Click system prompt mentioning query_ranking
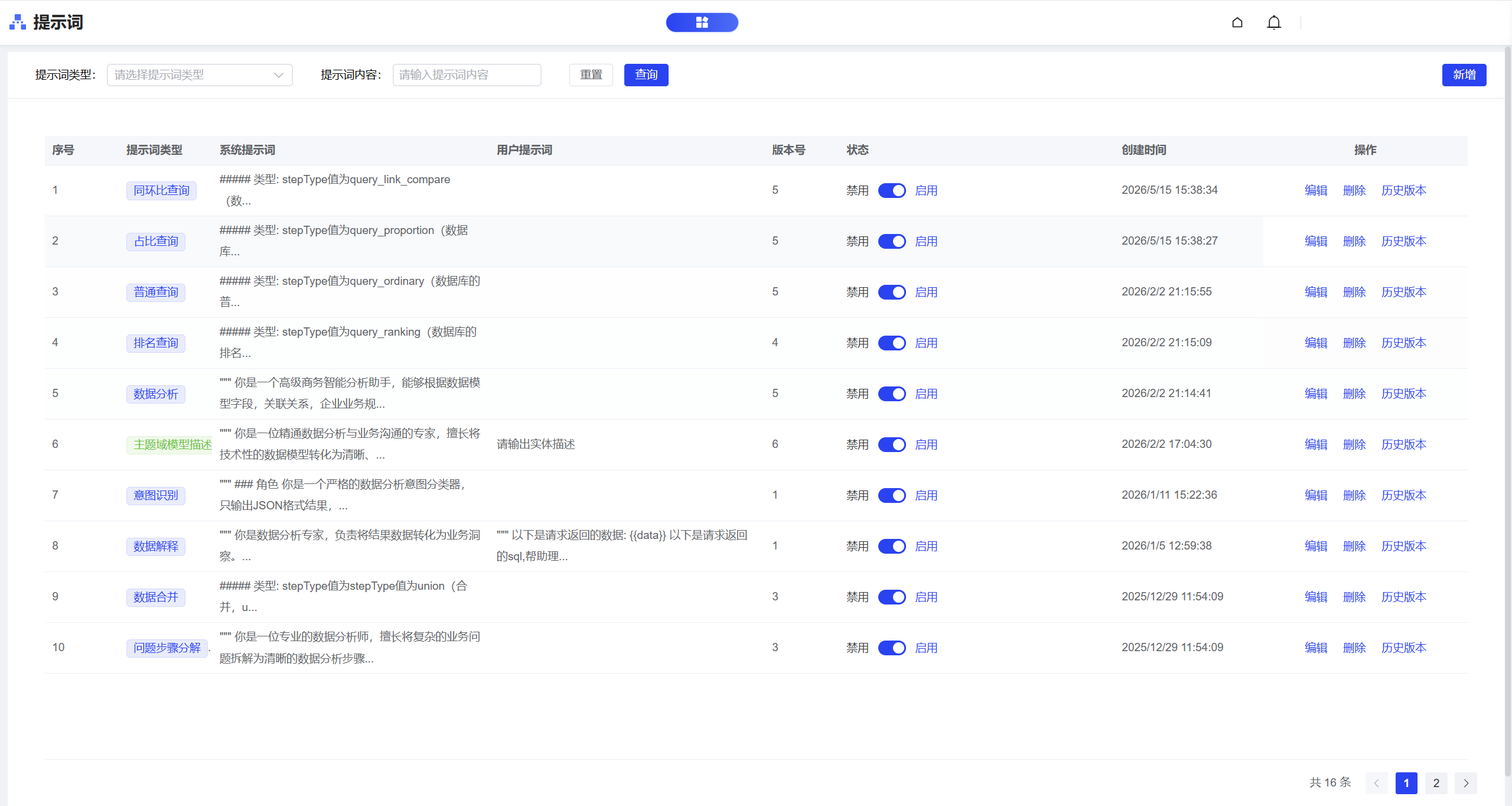Image resolution: width=1512 pixels, height=806 pixels. pos(348,343)
